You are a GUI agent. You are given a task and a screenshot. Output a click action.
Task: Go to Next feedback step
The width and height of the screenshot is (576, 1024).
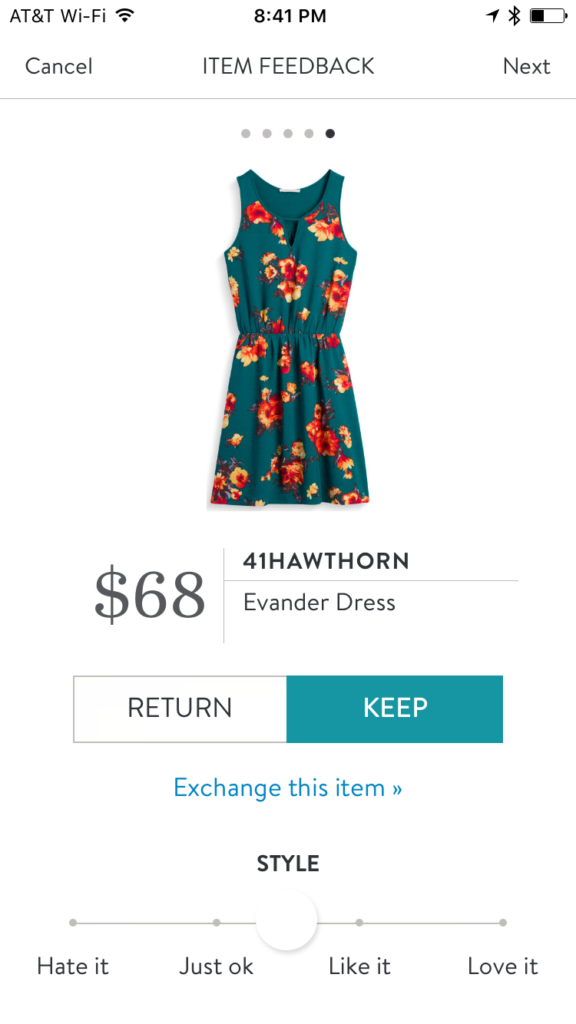click(x=526, y=66)
